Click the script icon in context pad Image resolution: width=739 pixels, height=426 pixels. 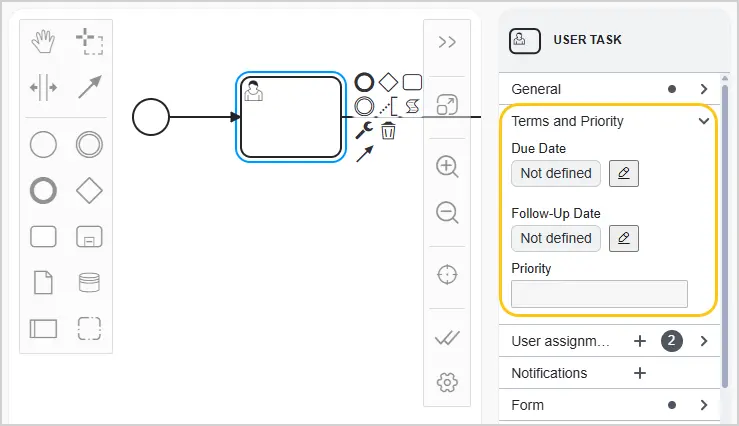[x=412, y=106]
